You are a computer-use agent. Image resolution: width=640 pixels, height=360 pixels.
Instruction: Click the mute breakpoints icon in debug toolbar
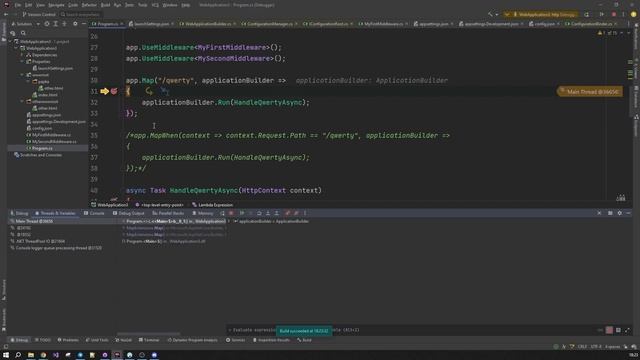point(296,213)
